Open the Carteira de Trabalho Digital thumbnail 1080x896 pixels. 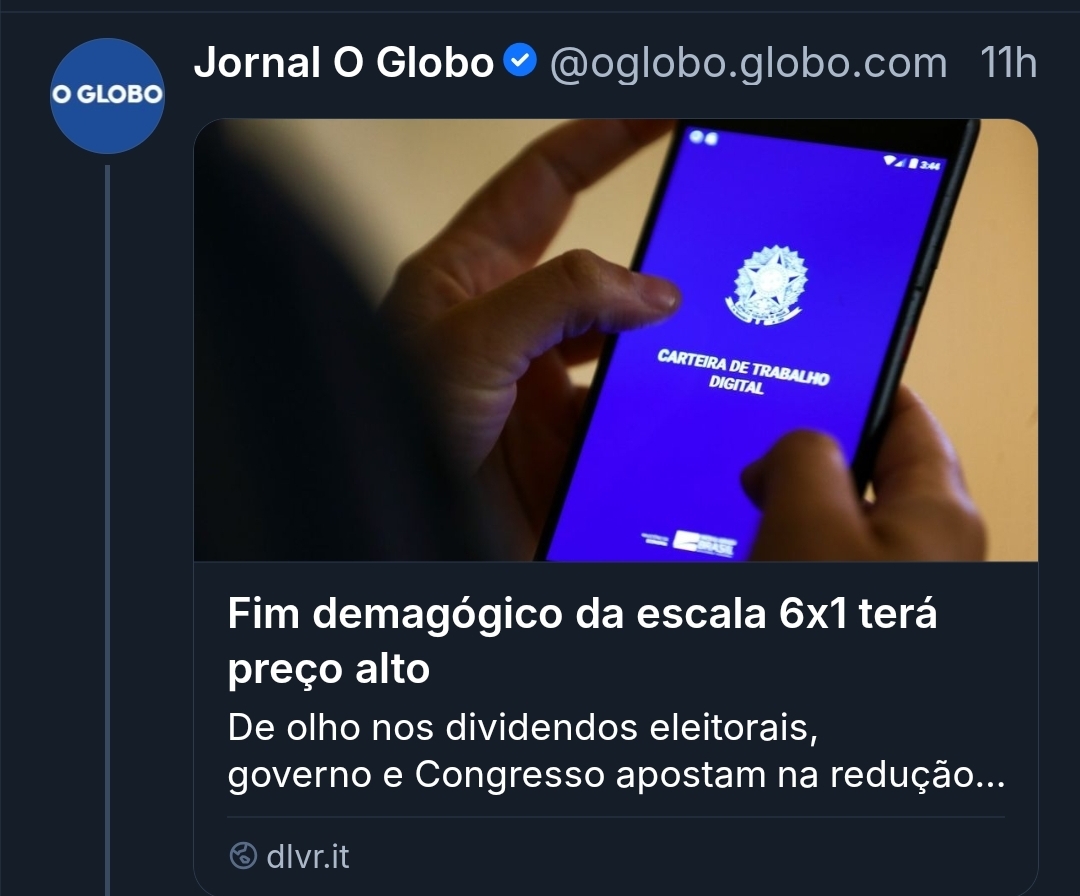[616, 340]
